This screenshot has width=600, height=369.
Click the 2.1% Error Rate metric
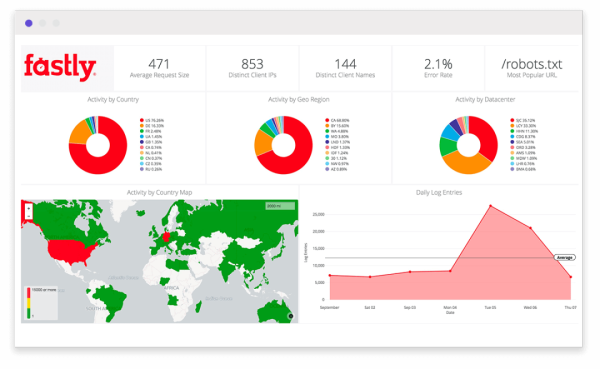coord(438,68)
